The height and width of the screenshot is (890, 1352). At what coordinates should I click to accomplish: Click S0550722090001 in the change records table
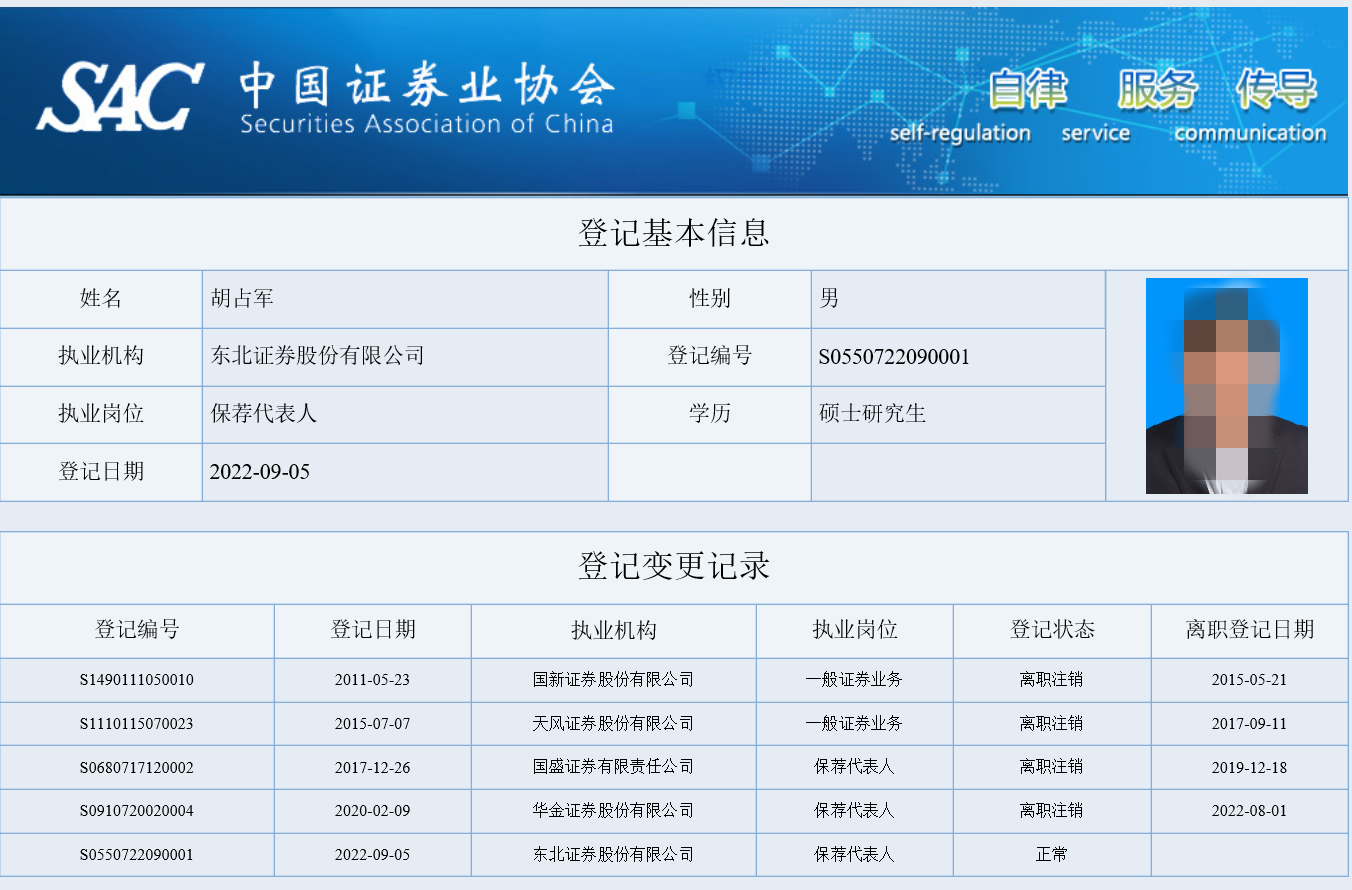[137, 855]
